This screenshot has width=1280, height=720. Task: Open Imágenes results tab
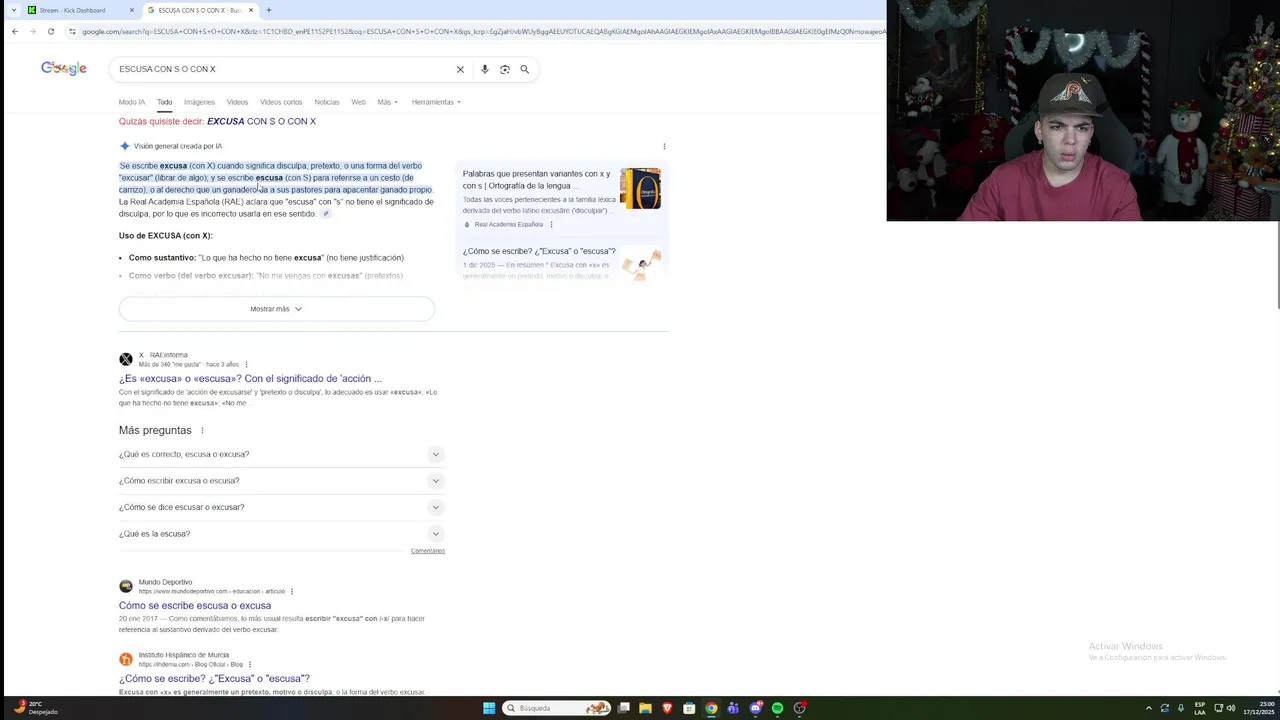pyautogui.click(x=199, y=102)
